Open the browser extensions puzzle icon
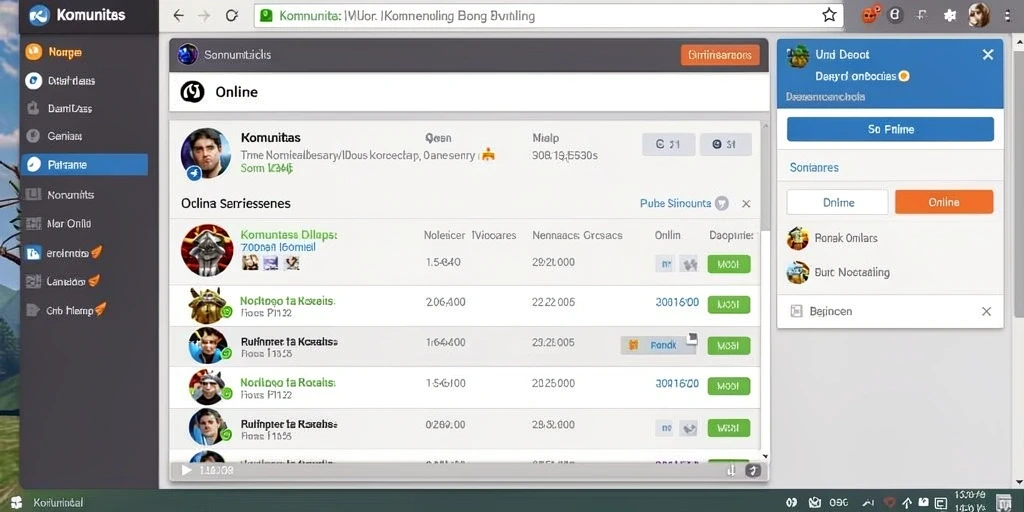The height and width of the screenshot is (512, 1024). [x=951, y=15]
